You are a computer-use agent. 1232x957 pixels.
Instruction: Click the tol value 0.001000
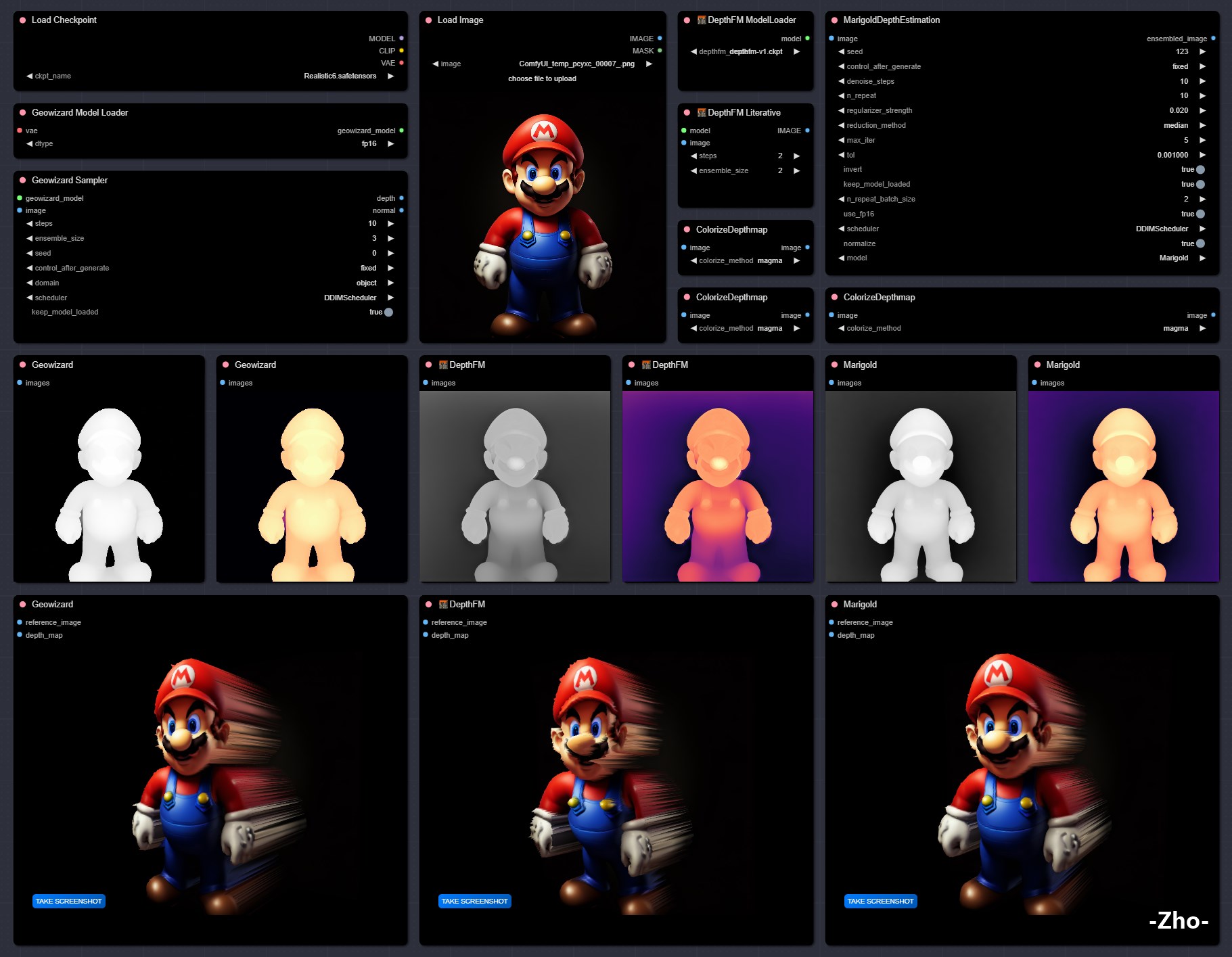pos(1172,156)
